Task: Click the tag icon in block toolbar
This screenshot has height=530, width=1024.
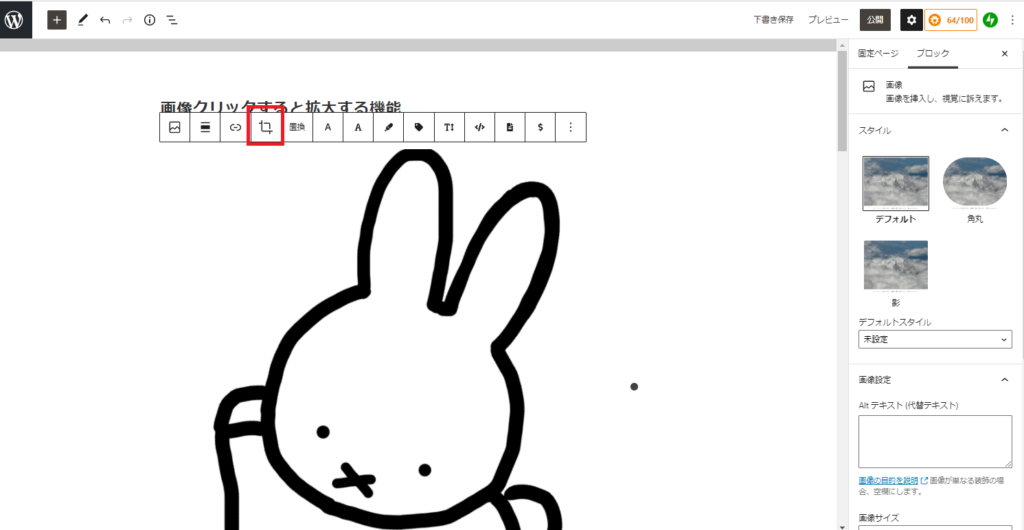Action: (x=418, y=127)
